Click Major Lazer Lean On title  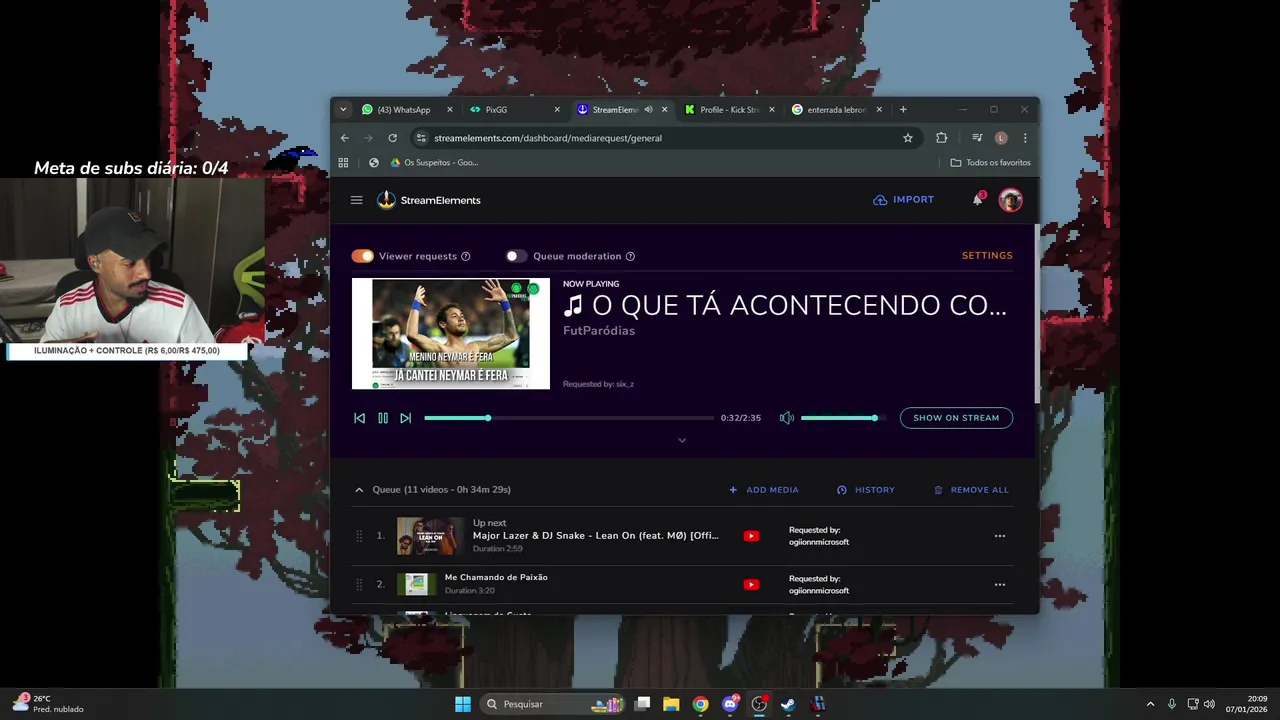(596, 536)
